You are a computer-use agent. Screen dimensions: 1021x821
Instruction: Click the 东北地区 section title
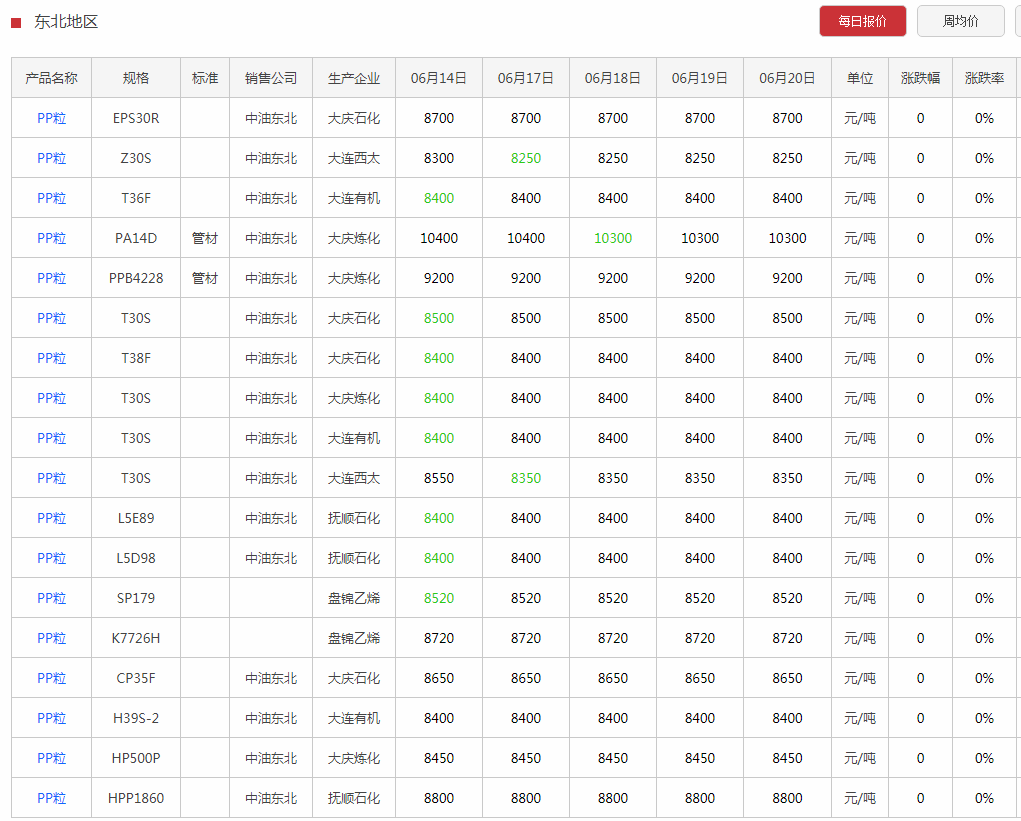(x=66, y=22)
